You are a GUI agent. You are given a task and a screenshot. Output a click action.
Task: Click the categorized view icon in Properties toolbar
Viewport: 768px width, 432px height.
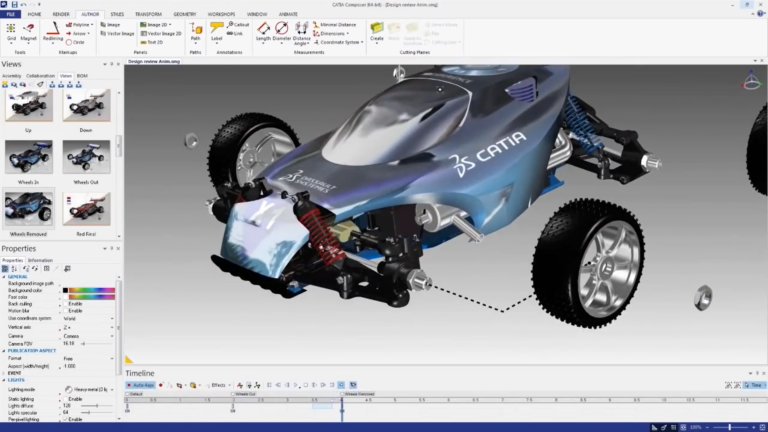coord(5,268)
